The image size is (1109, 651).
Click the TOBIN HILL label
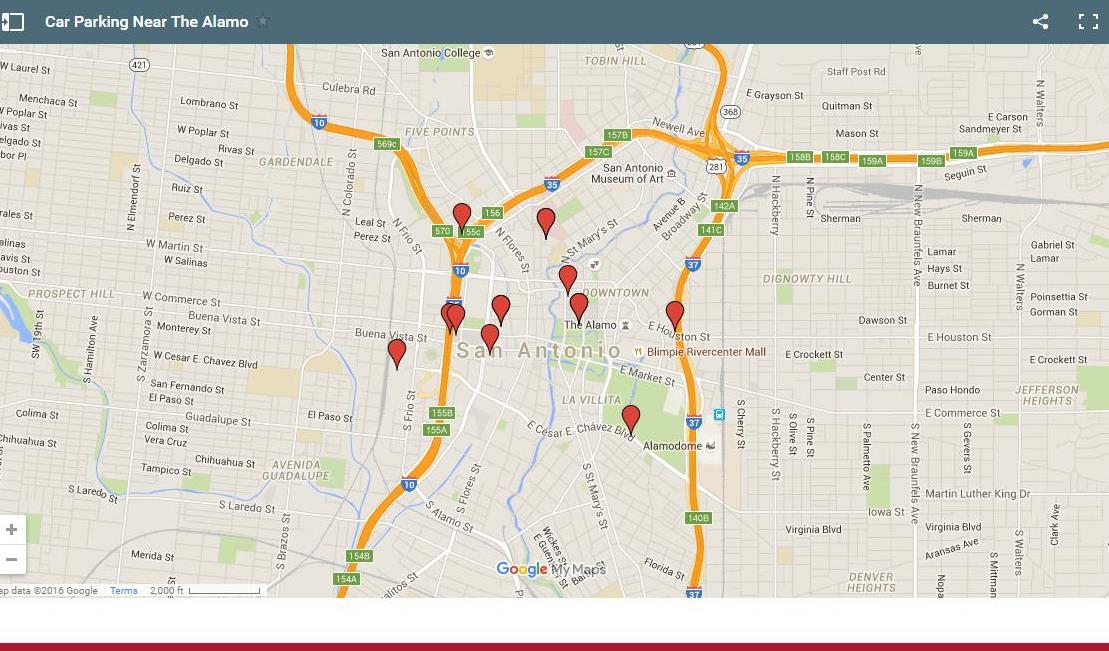615,61
